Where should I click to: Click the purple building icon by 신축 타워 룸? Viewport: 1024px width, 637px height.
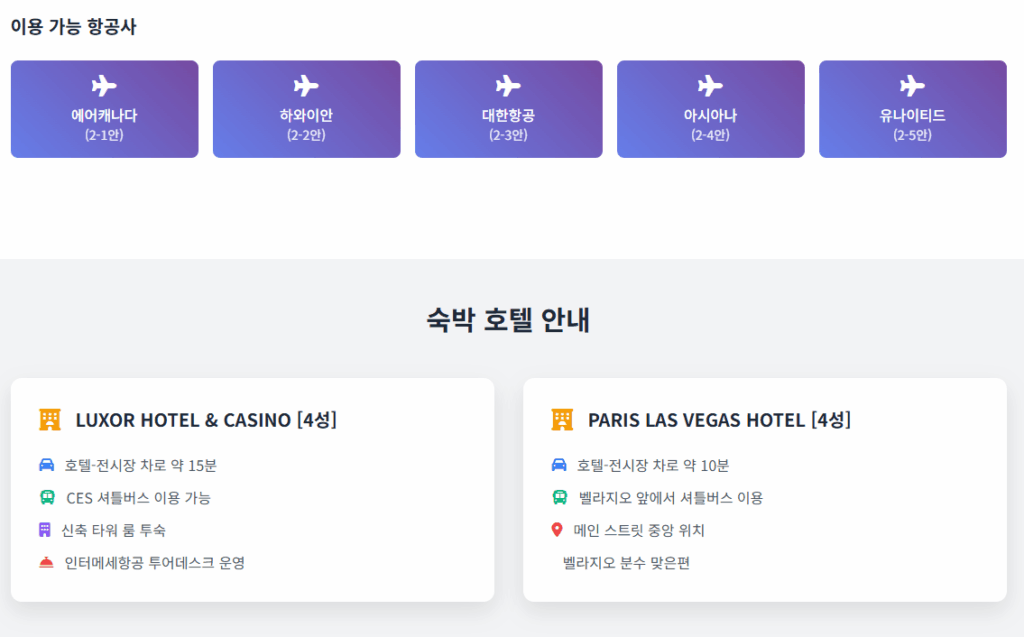(x=44, y=529)
